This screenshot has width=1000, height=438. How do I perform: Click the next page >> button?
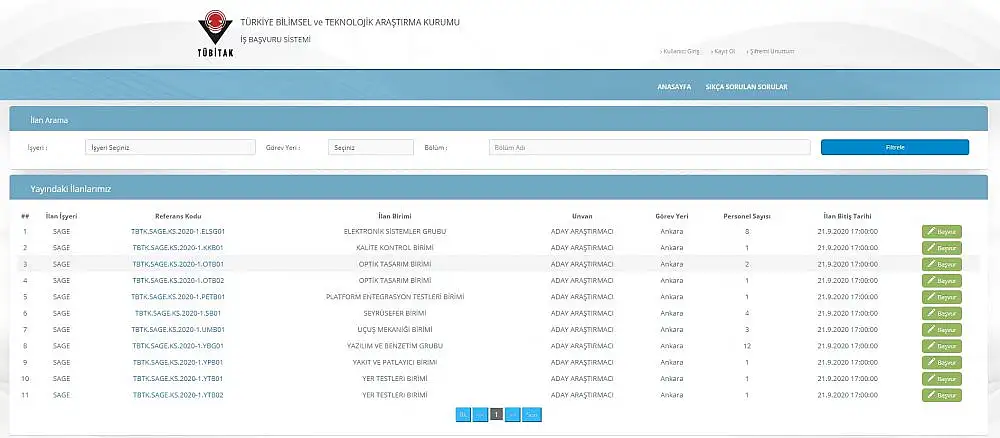click(512, 415)
